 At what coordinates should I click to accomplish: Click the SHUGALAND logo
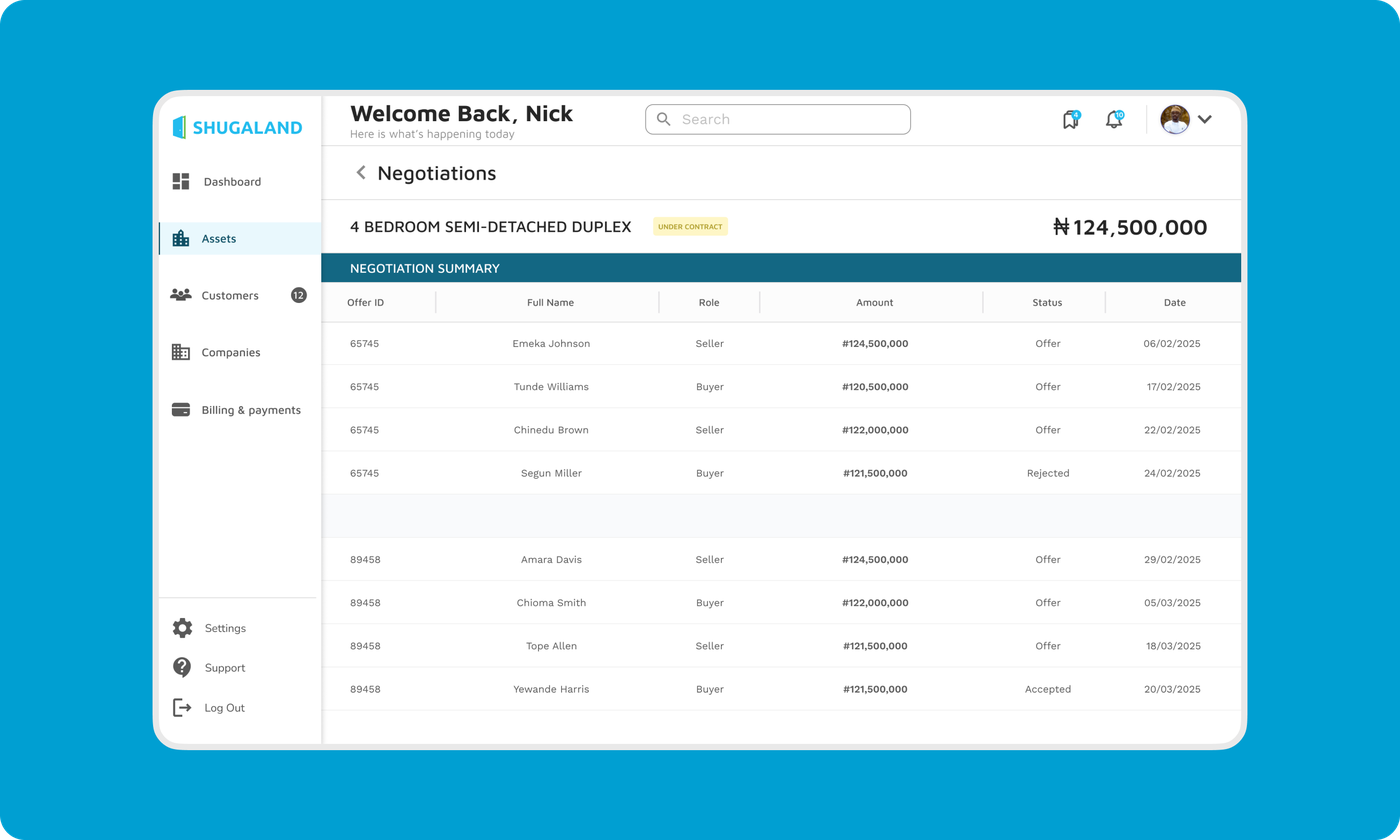[237, 127]
